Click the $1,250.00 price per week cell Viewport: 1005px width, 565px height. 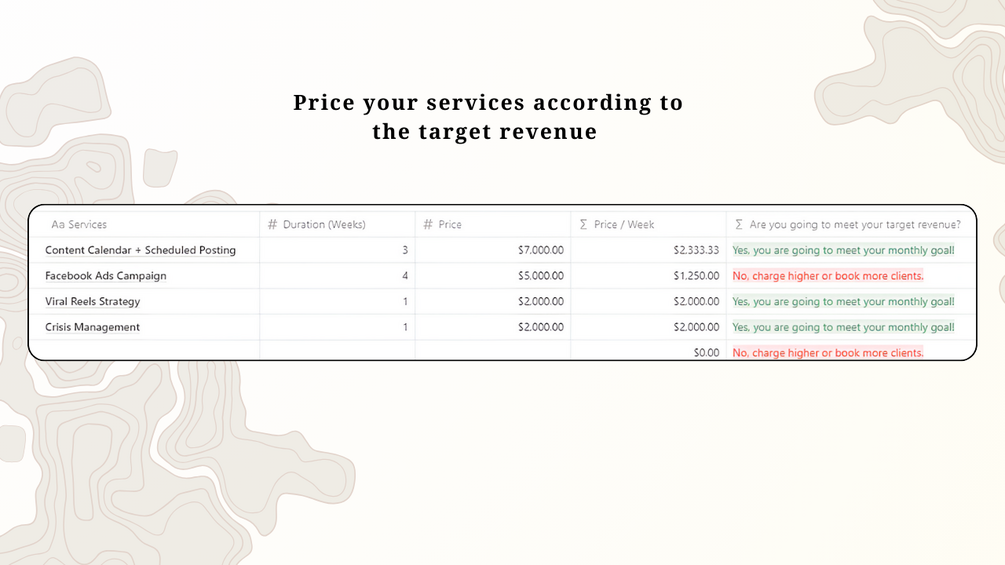point(696,276)
